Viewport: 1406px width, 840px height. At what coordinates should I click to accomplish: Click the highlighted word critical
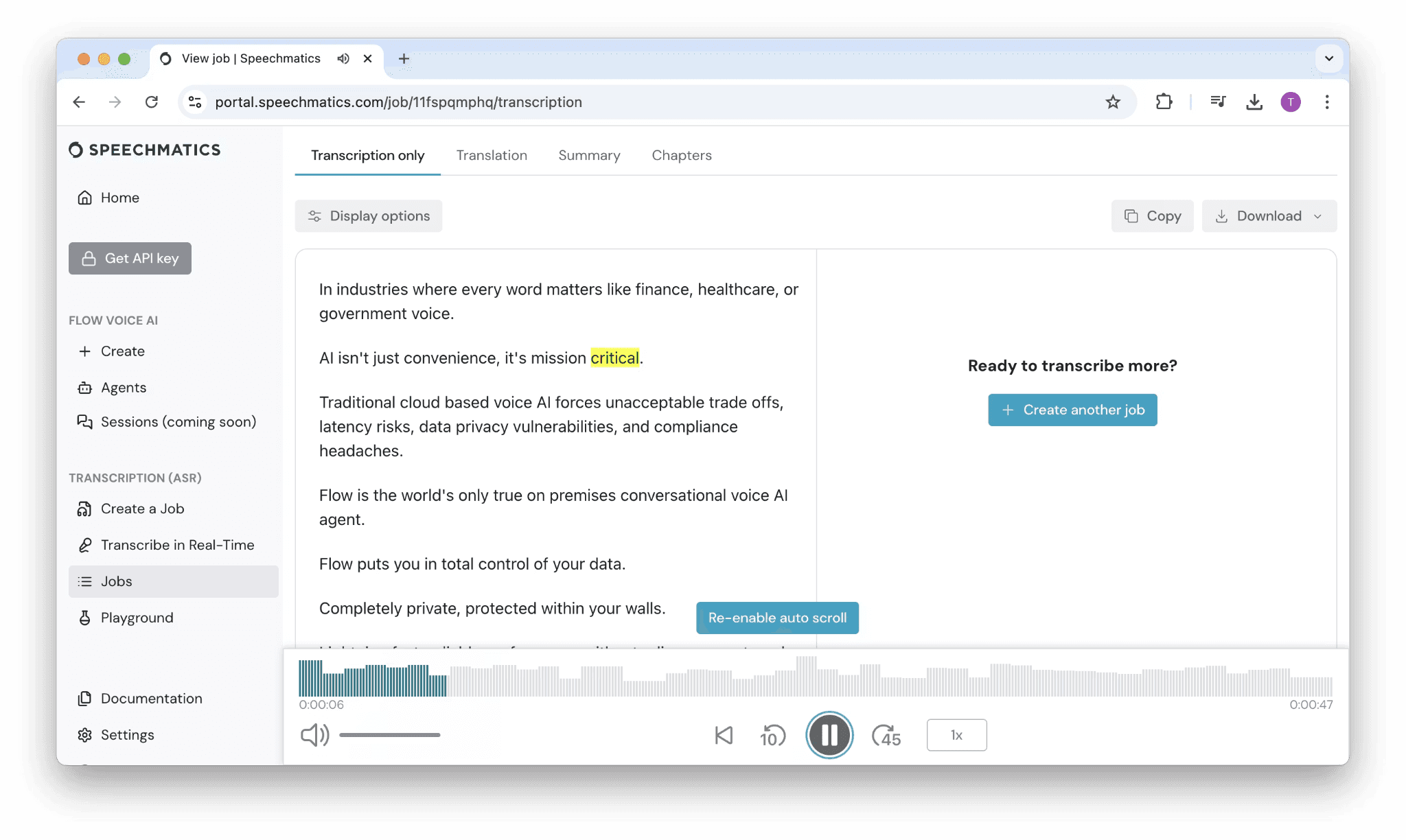click(614, 358)
